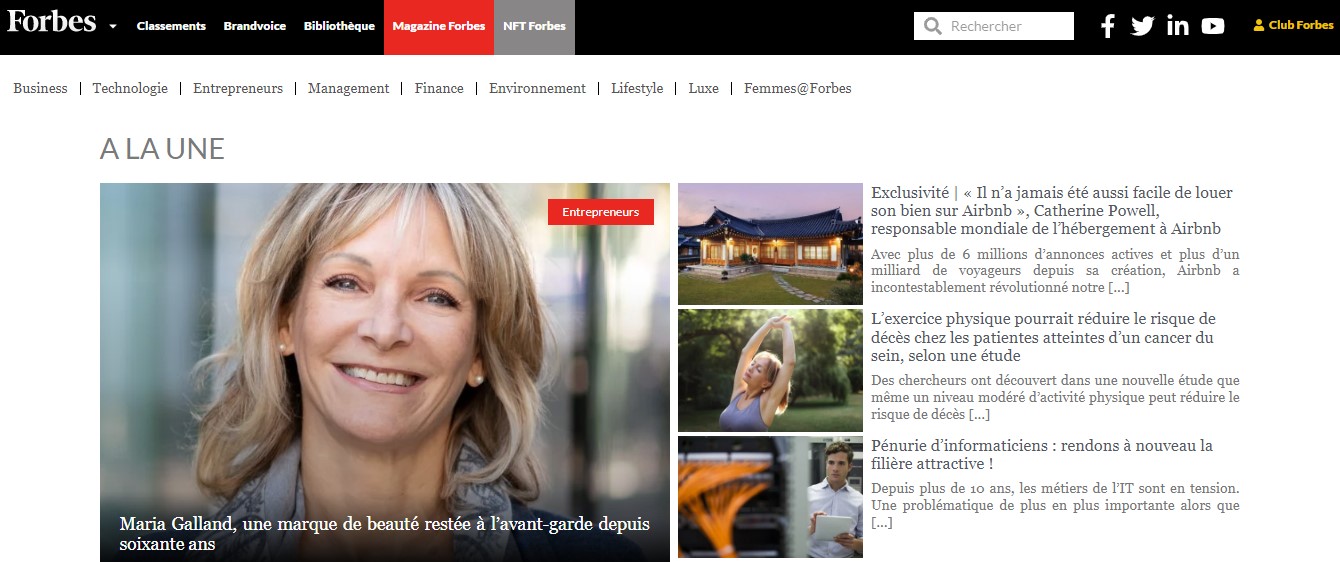Open the Forbes Twitter icon

[1142, 26]
